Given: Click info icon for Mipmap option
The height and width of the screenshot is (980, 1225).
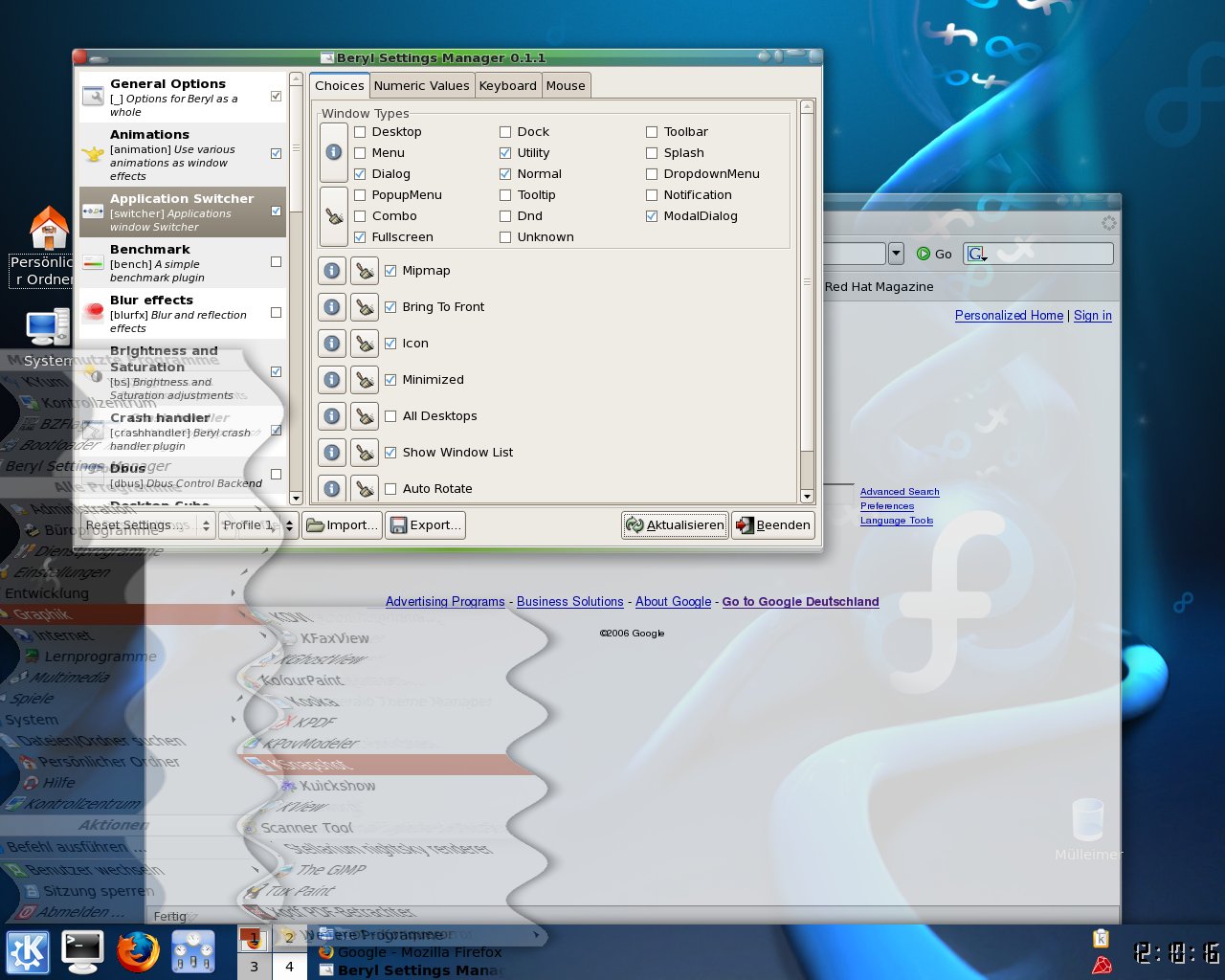Looking at the screenshot, I should pyautogui.click(x=332, y=271).
